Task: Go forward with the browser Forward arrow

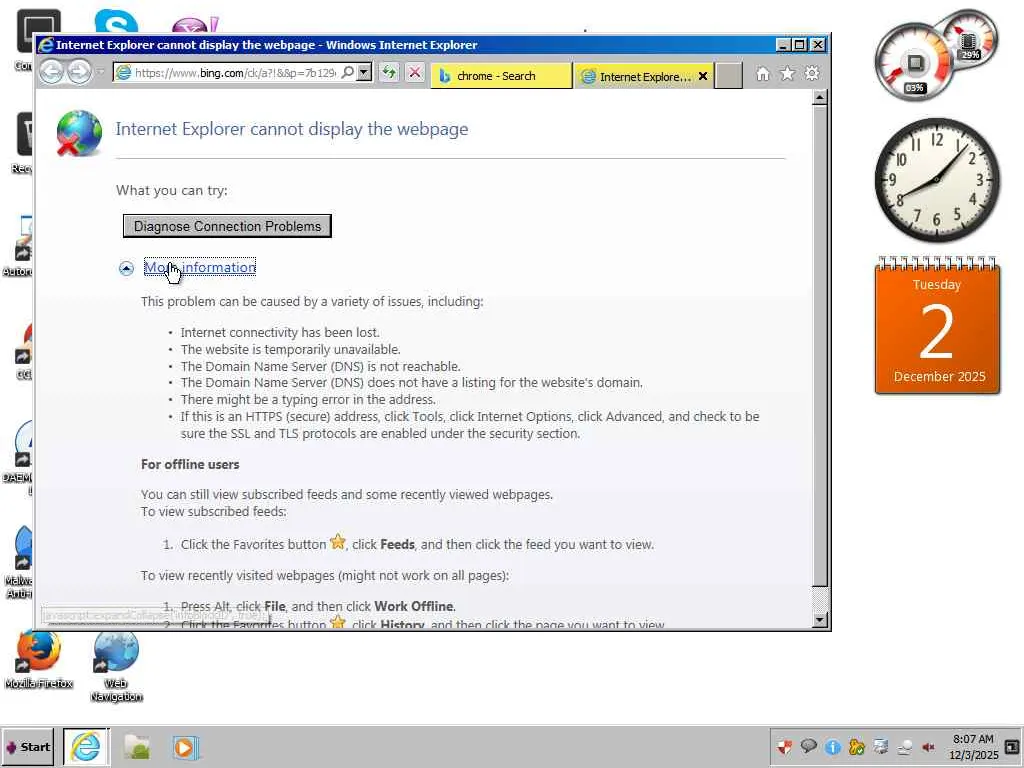Action: coord(79,72)
